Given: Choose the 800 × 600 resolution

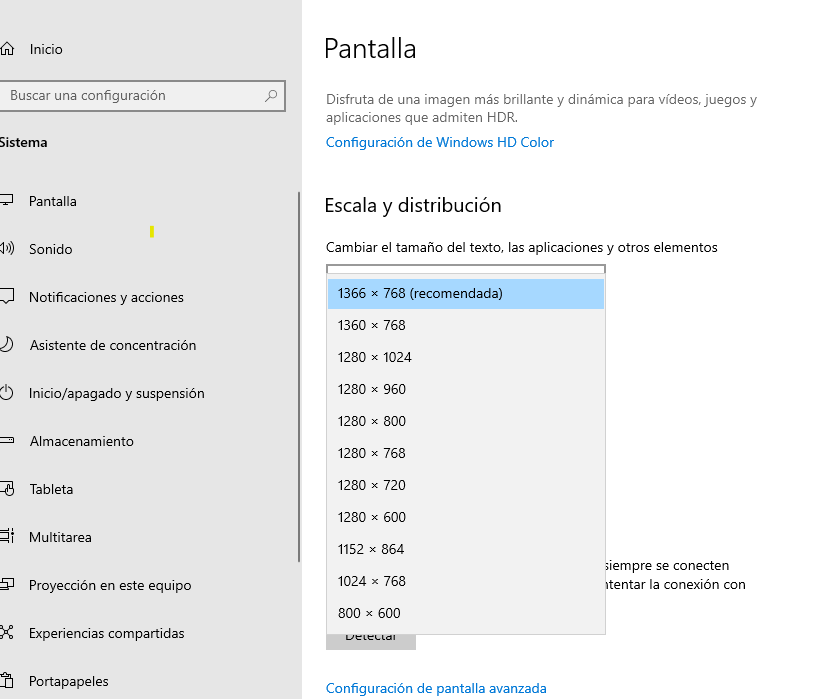Looking at the screenshot, I should coord(466,614).
